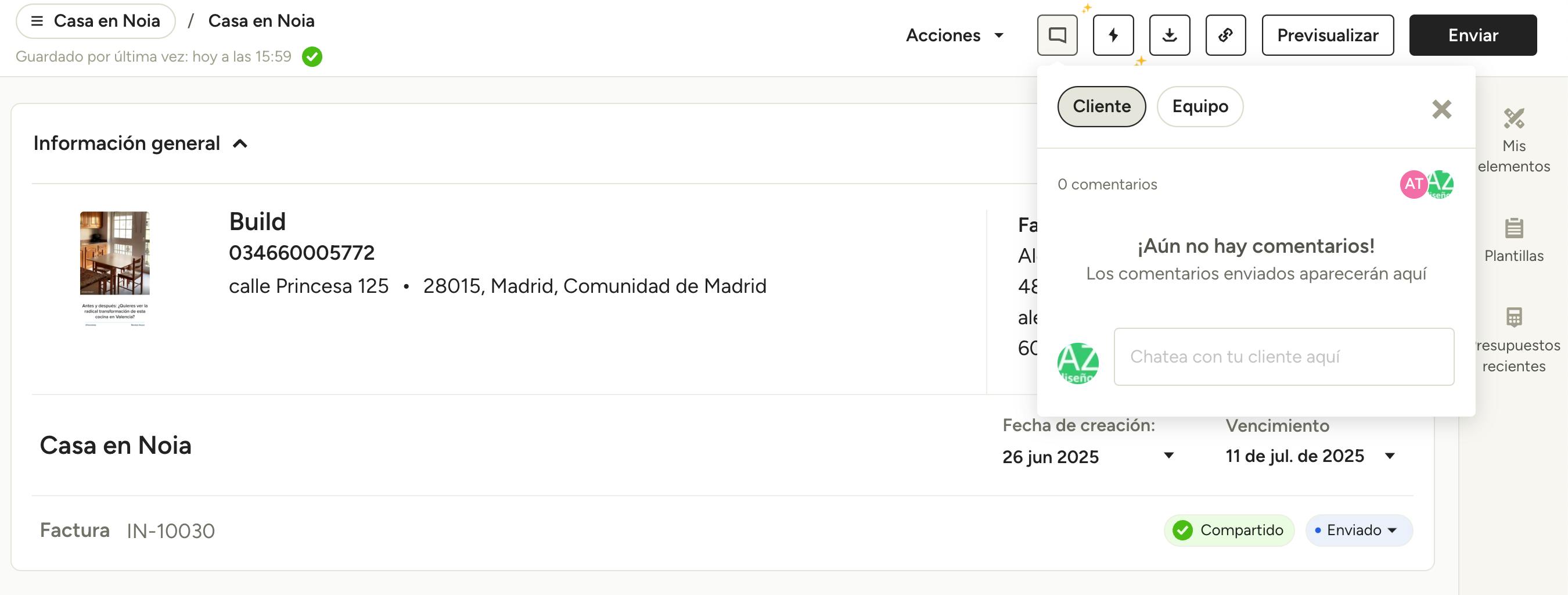Click the copy link icon button
This screenshot has height=595, width=1568.
tap(1225, 35)
